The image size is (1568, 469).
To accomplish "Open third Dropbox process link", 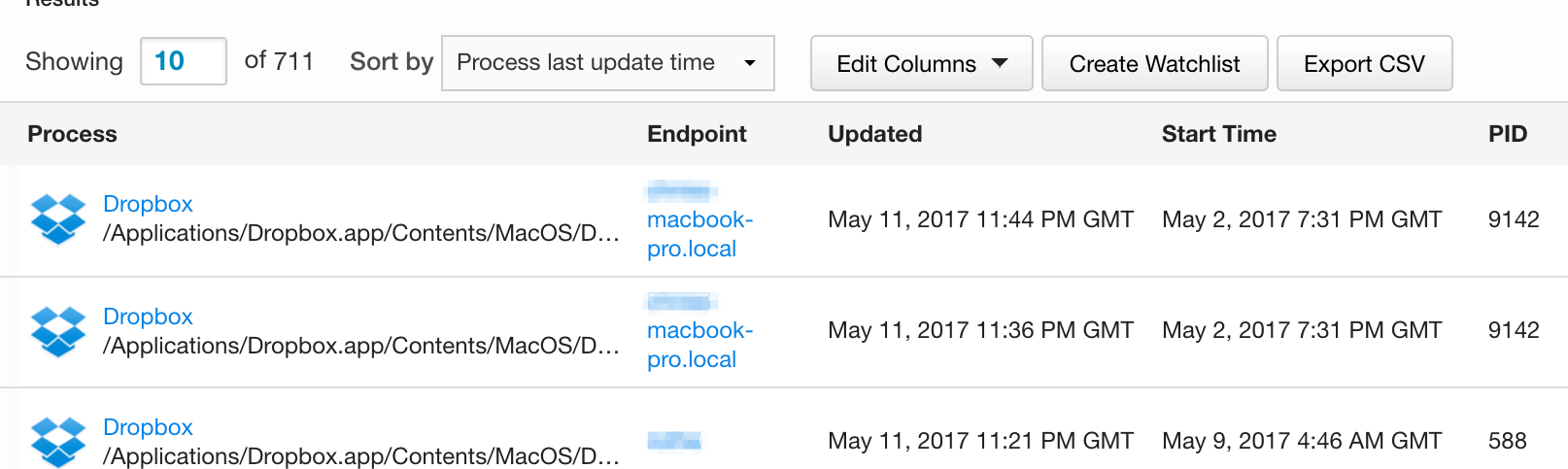I will coord(148,427).
